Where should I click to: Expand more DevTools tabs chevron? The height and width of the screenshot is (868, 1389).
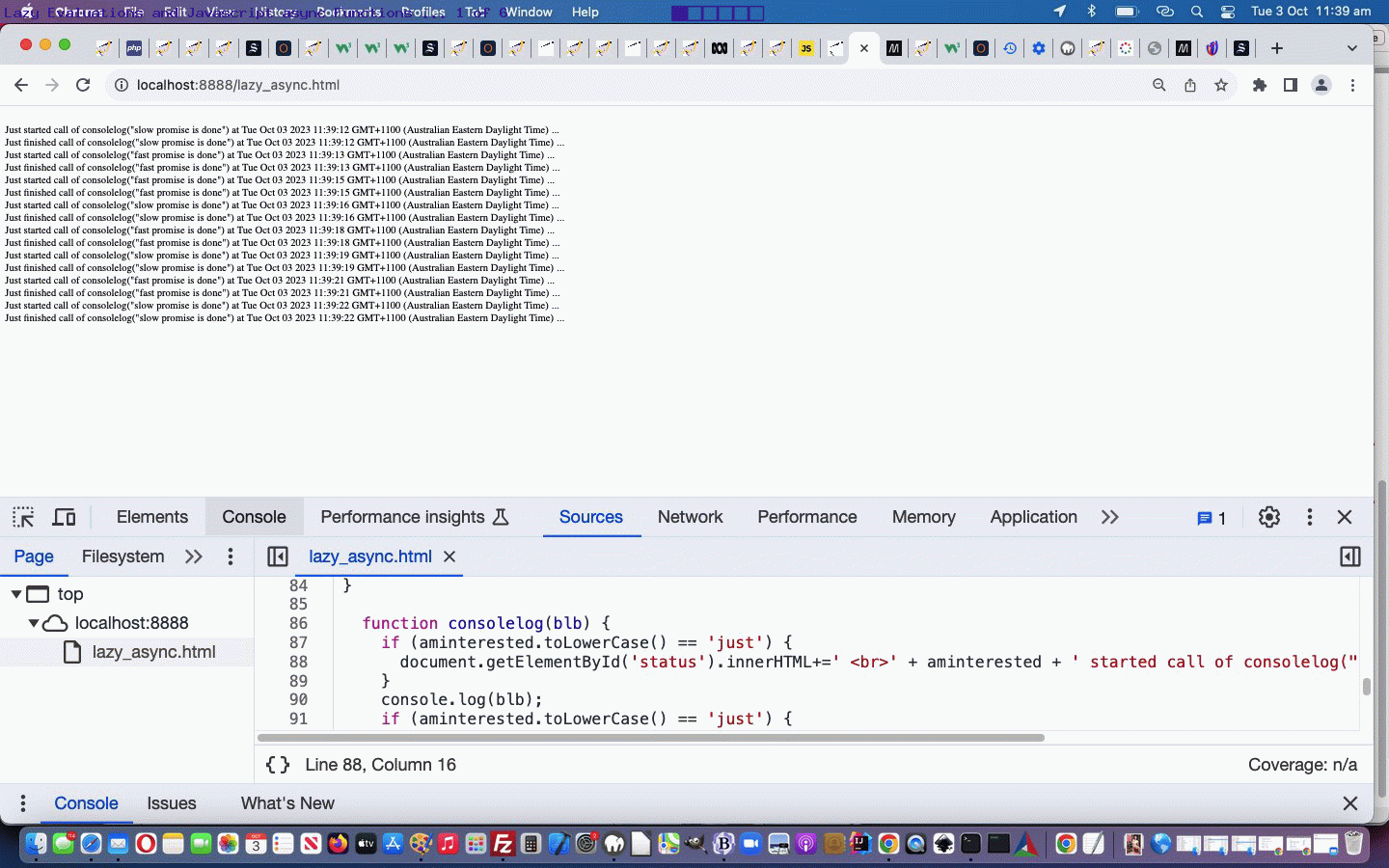[1109, 517]
